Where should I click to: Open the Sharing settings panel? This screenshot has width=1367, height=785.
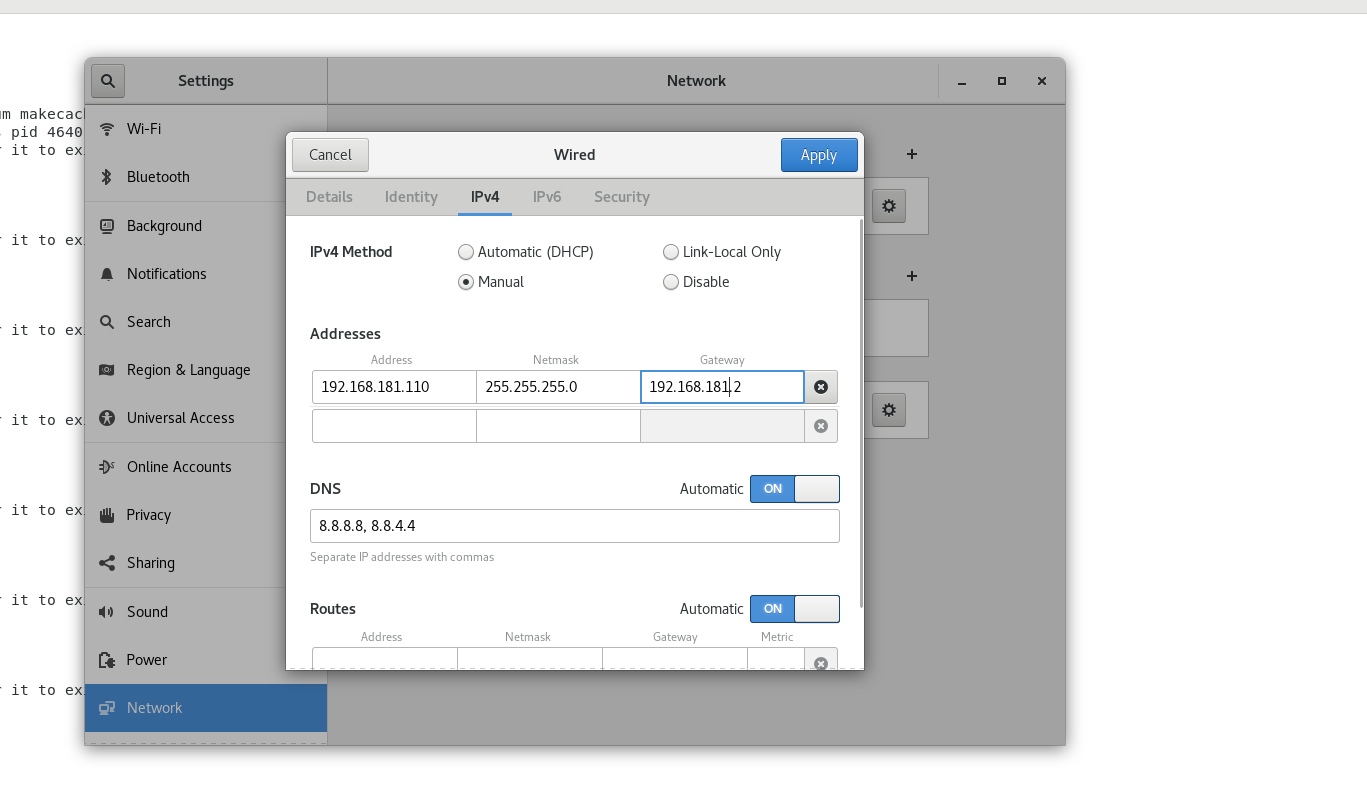point(206,563)
